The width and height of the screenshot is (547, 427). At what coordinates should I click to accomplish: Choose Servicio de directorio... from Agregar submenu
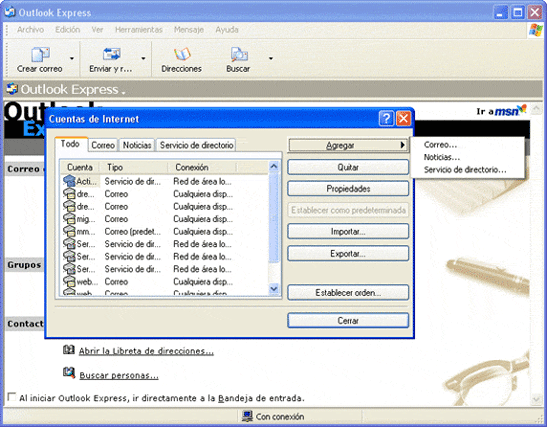(x=465, y=170)
